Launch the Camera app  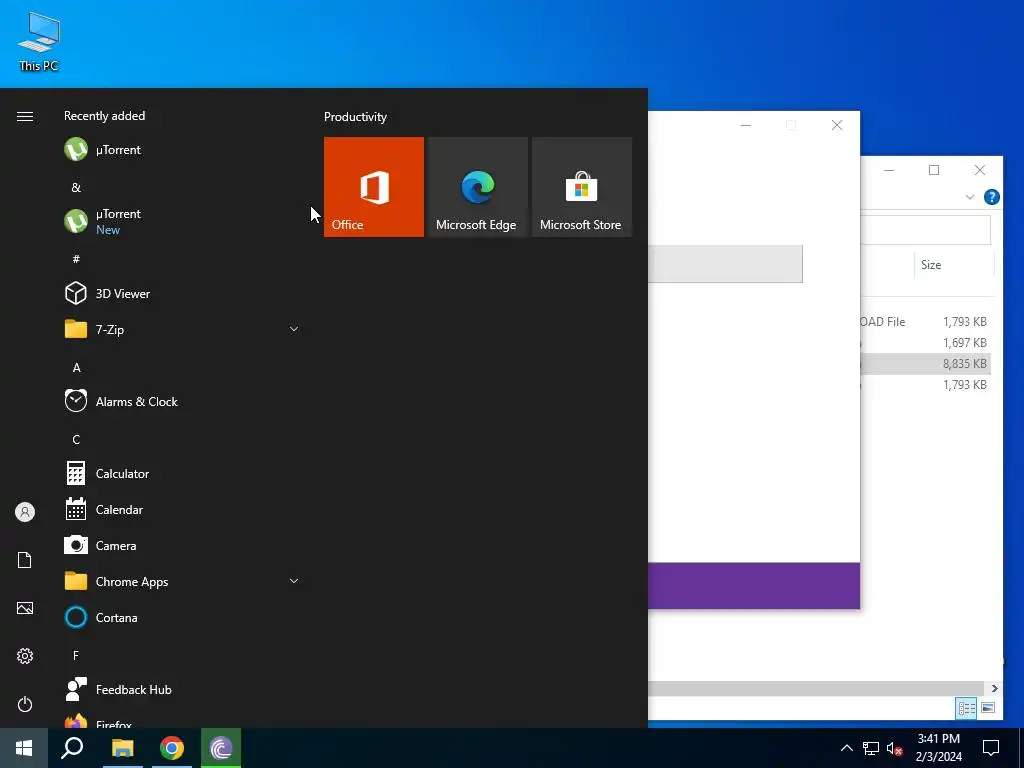[x=182, y=545]
